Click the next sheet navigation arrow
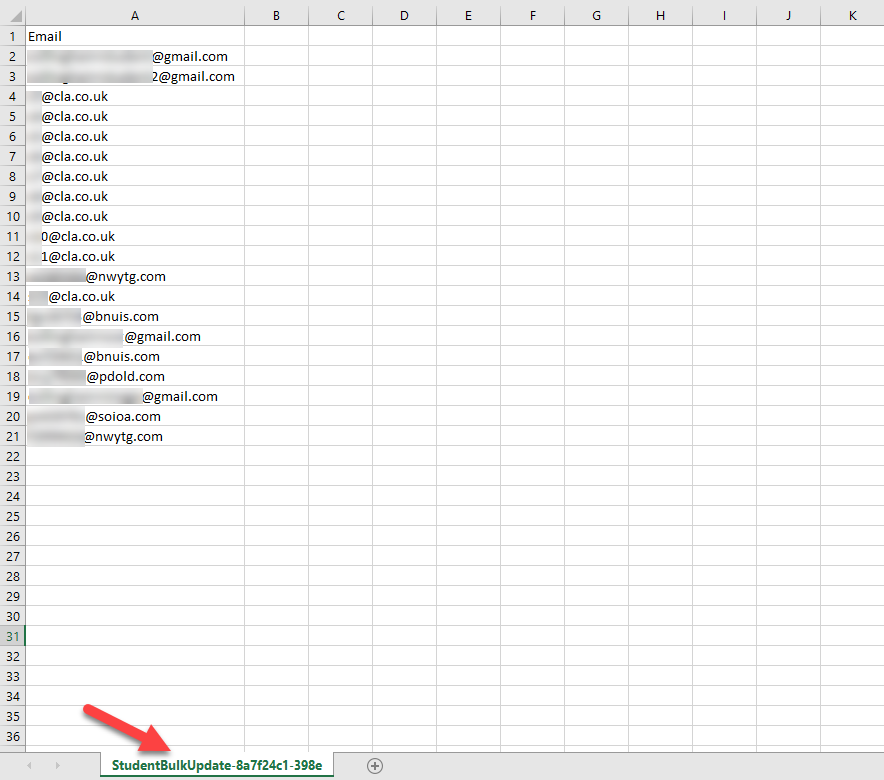 click(x=57, y=766)
